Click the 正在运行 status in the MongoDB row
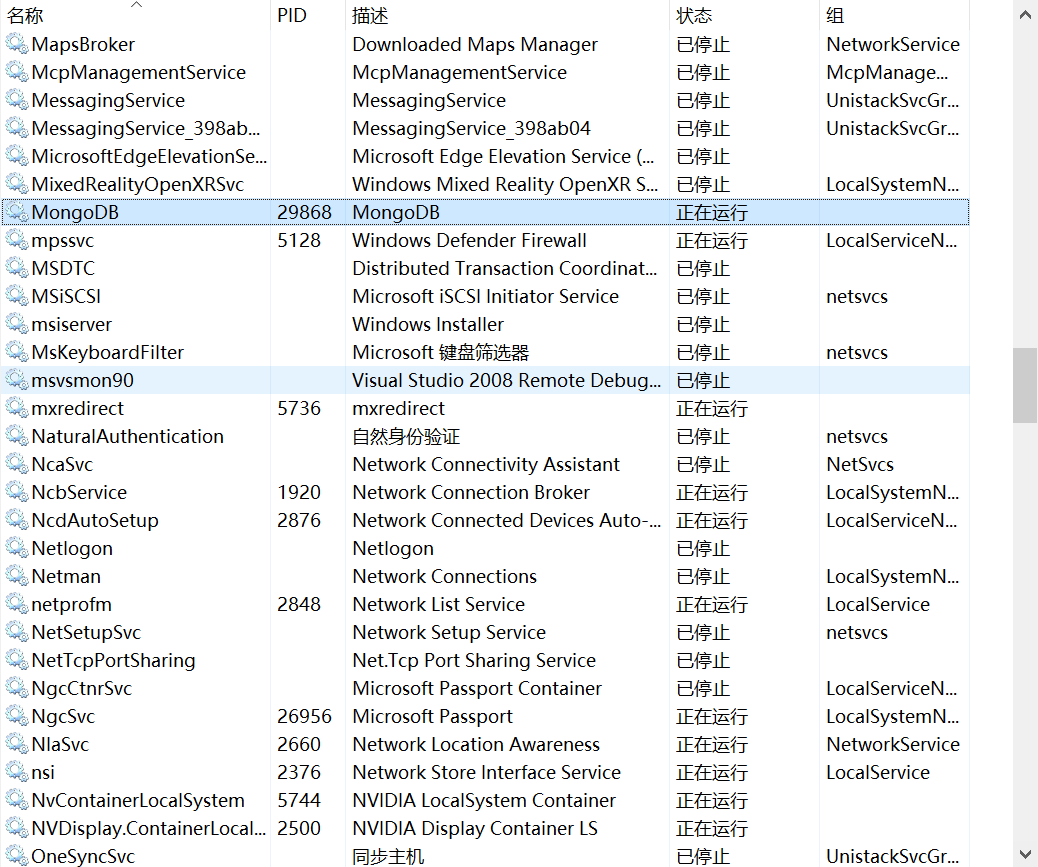The image size is (1038, 867). (712, 212)
